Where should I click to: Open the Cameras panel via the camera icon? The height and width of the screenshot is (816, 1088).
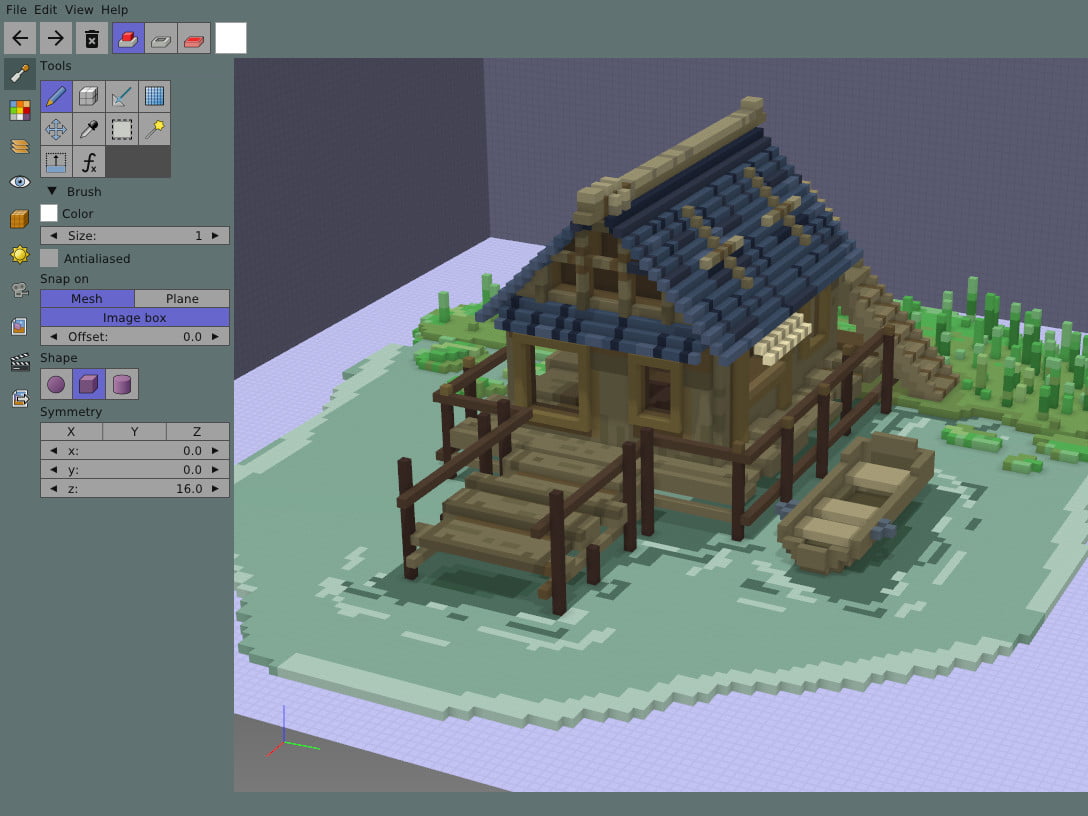click(18, 288)
